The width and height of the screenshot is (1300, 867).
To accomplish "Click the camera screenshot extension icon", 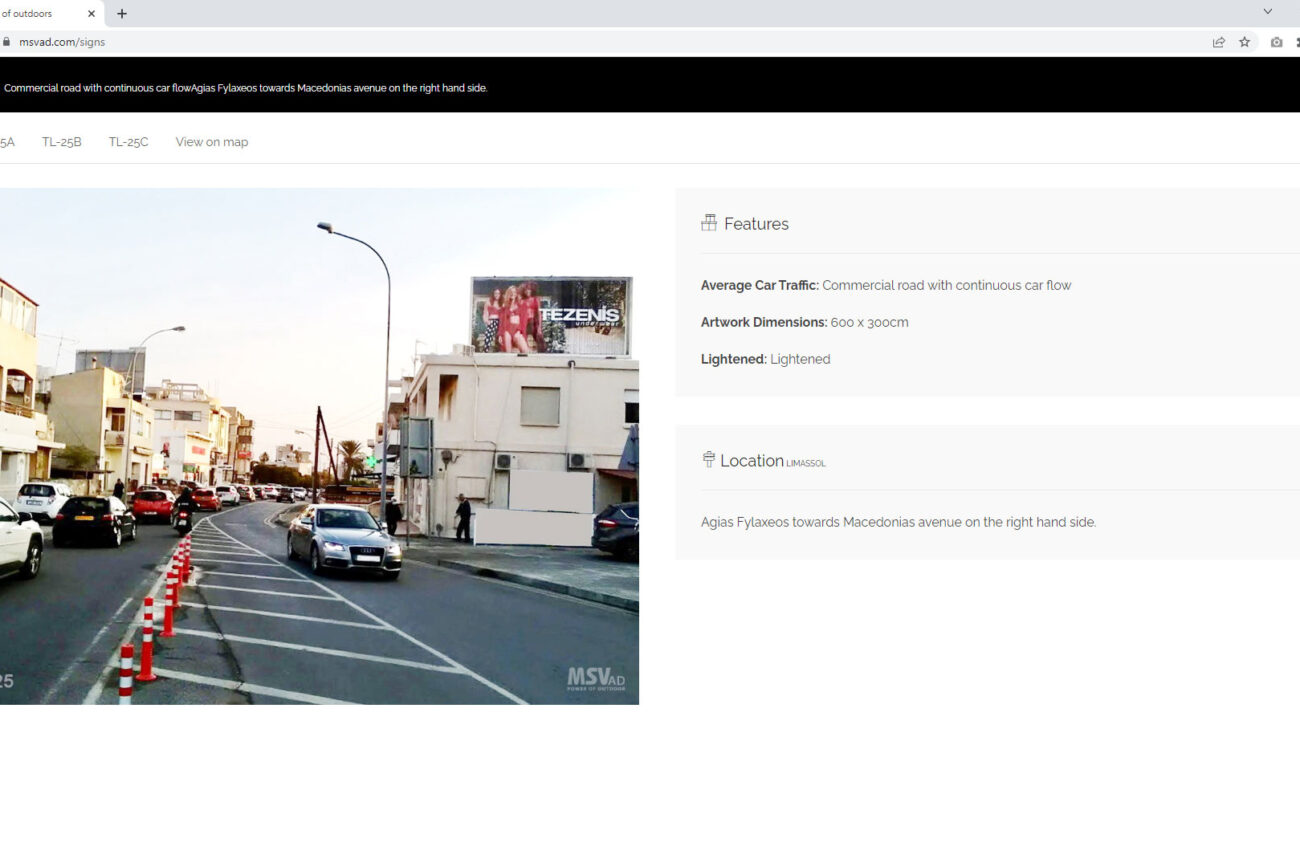I will [x=1276, y=42].
